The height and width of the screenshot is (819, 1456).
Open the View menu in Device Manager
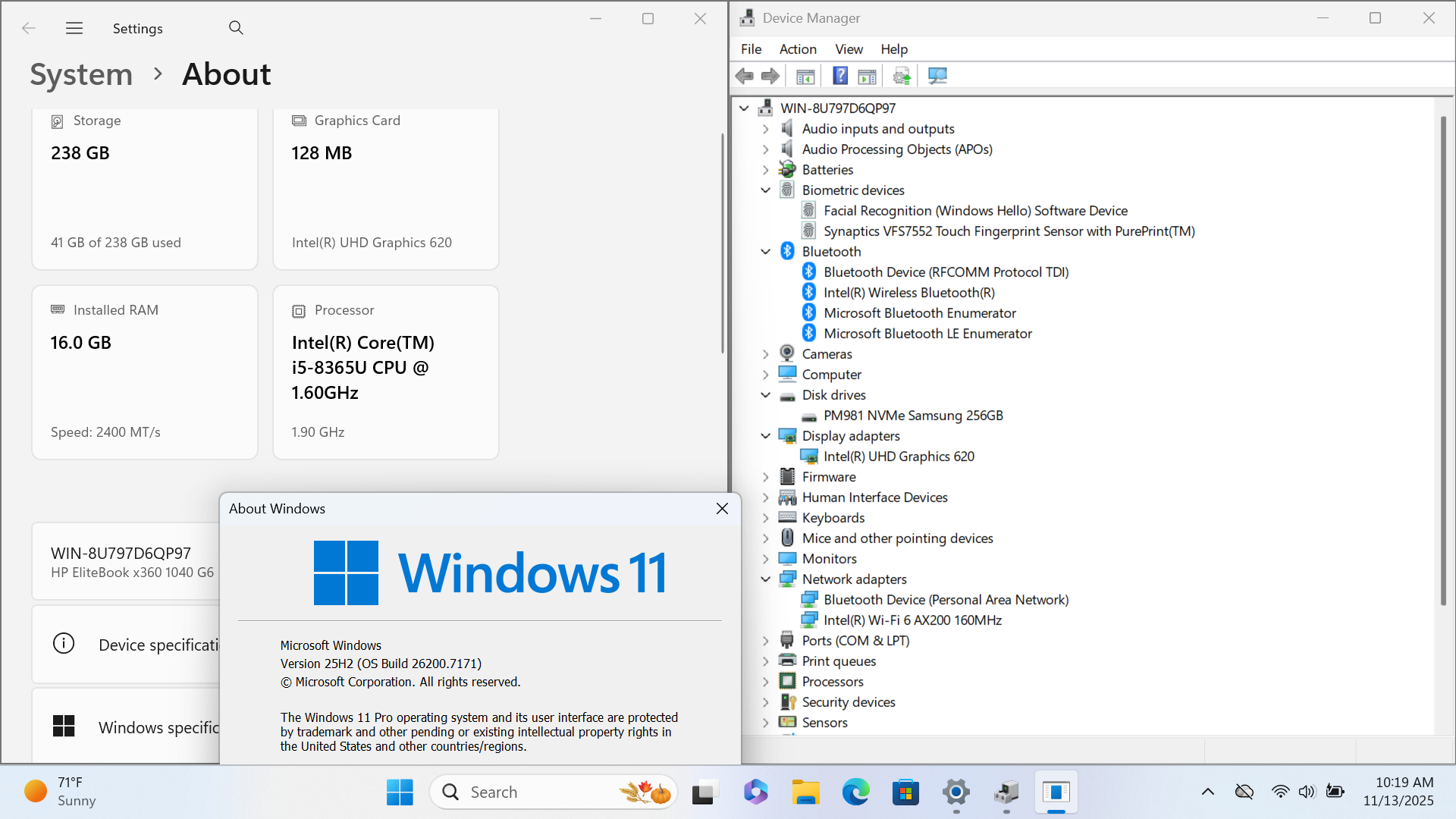(x=849, y=49)
